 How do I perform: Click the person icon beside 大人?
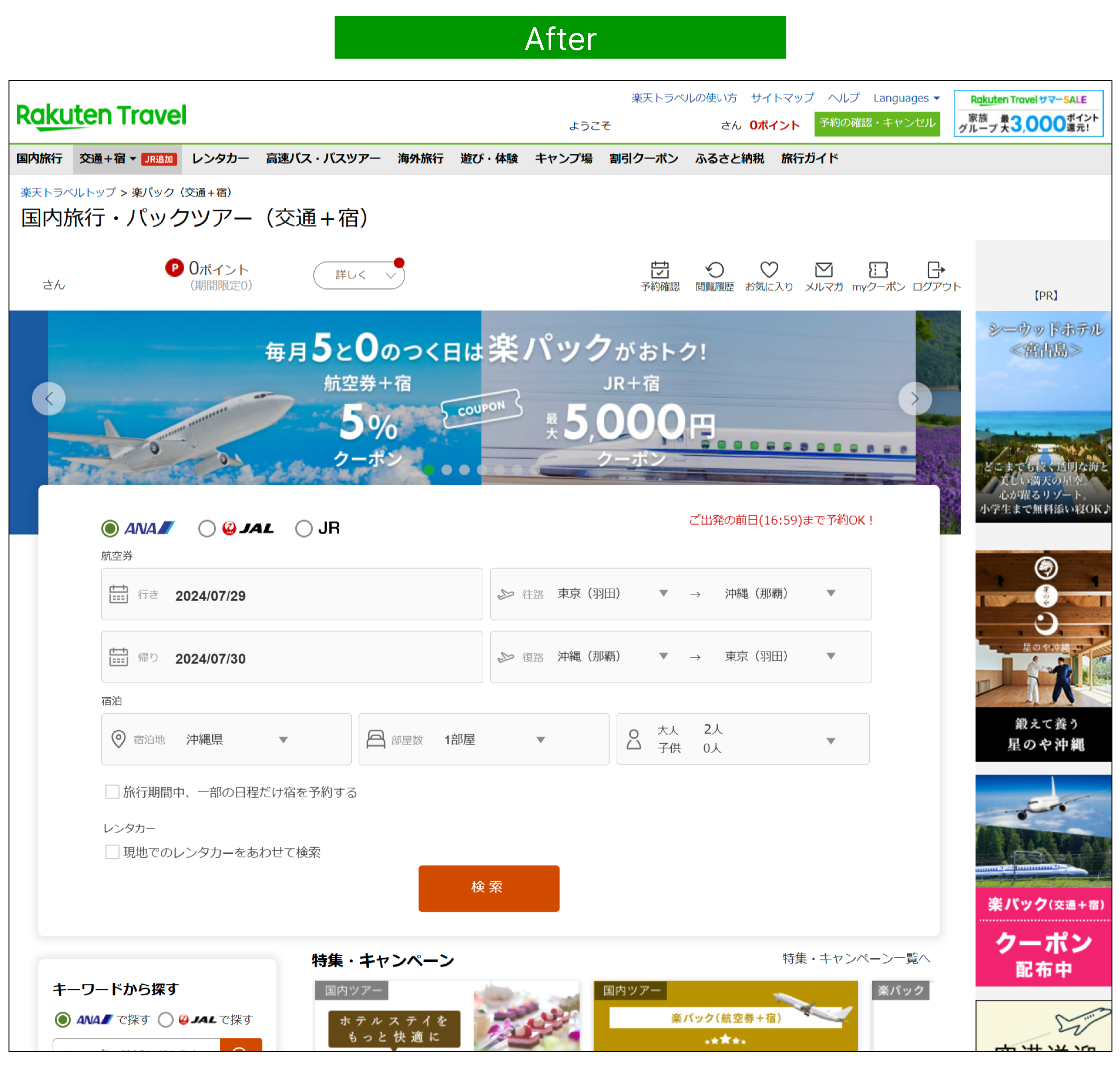[634, 739]
